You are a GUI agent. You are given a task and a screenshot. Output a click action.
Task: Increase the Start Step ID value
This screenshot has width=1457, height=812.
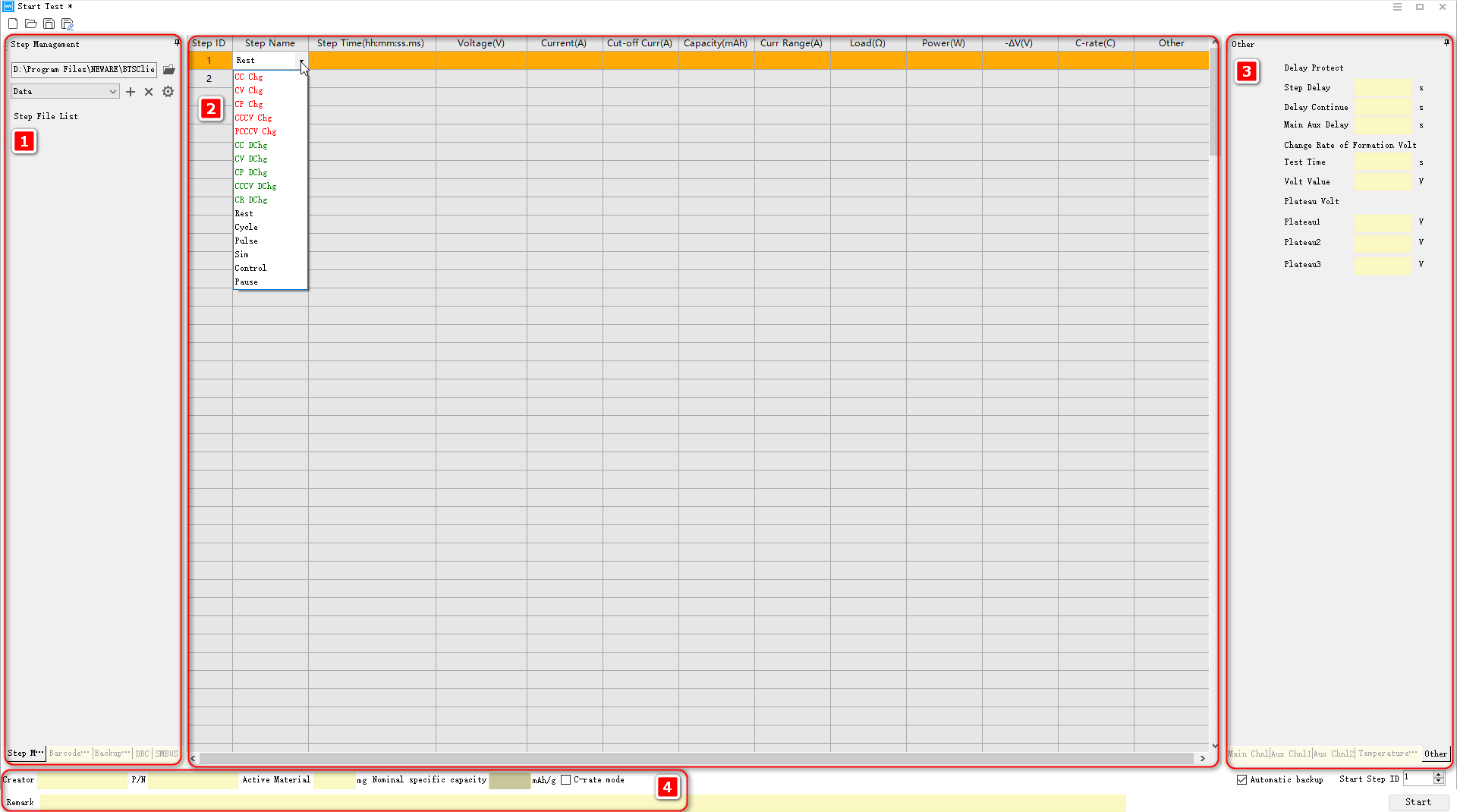[x=1438, y=775]
